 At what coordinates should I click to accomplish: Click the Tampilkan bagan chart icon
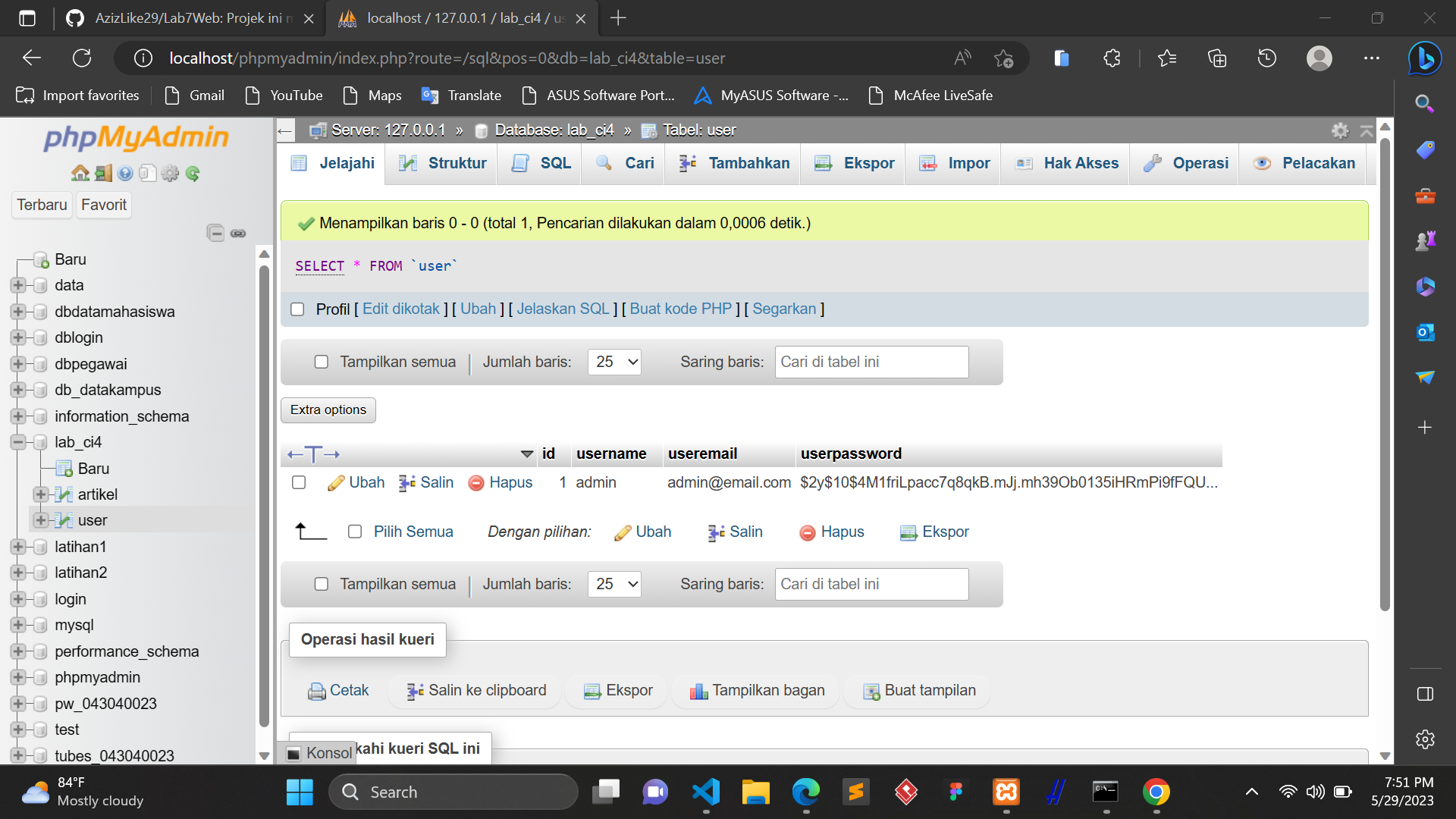698,691
